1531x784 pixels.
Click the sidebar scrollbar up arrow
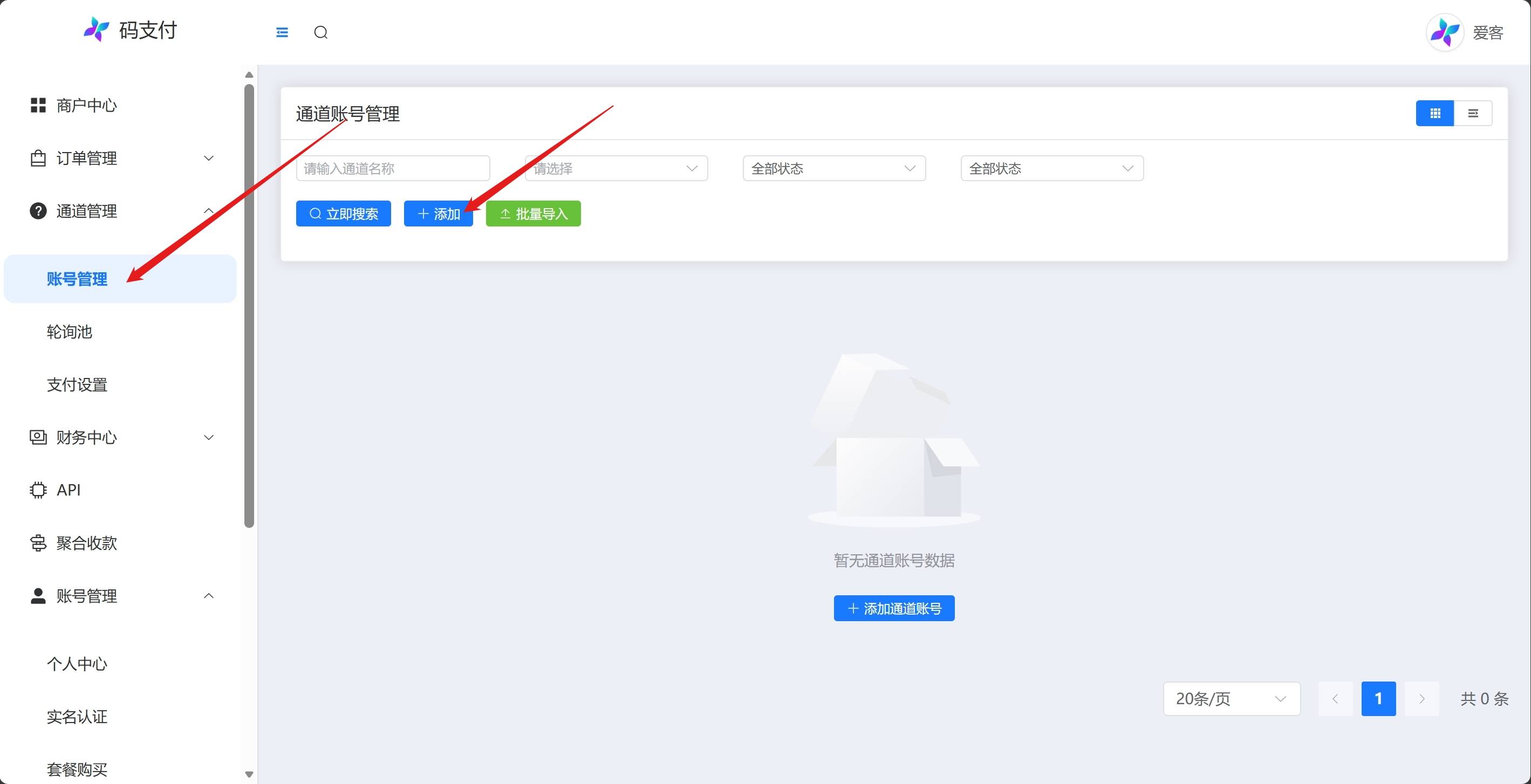point(249,75)
